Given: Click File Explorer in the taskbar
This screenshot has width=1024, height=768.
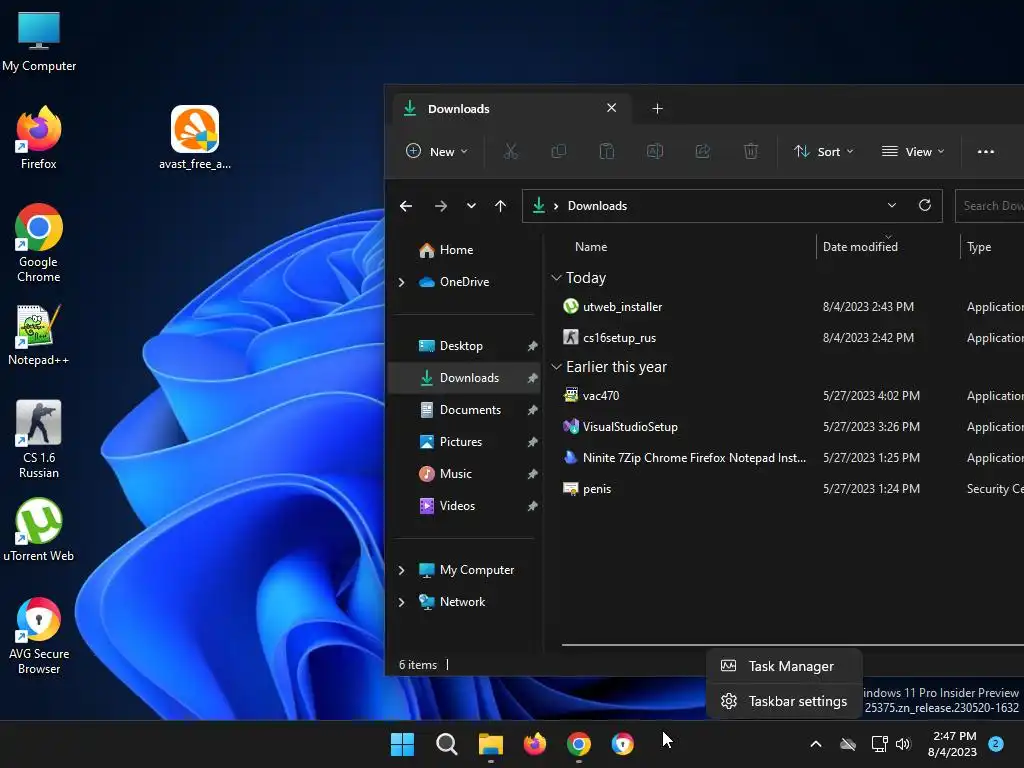Looking at the screenshot, I should (490, 744).
